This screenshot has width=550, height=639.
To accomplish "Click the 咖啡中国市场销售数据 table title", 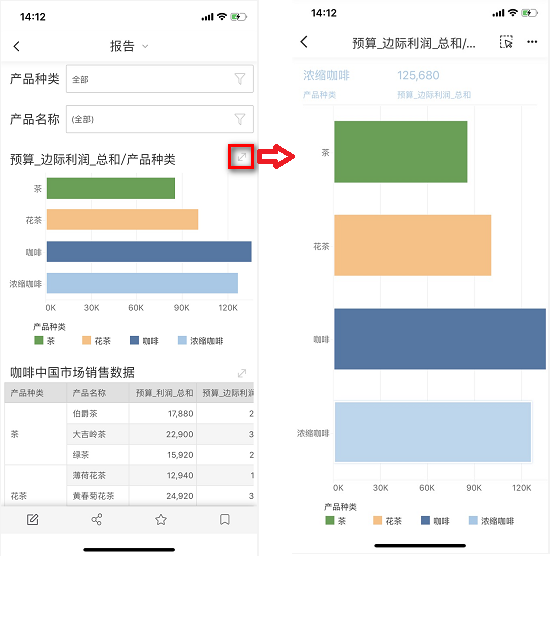I will click(72, 372).
